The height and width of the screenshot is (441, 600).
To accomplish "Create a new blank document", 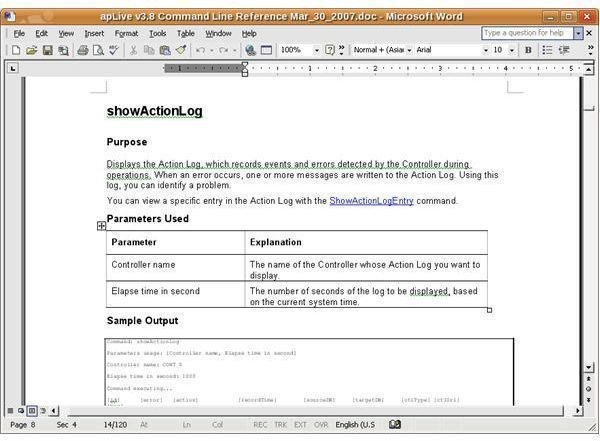I will click(16, 50).
